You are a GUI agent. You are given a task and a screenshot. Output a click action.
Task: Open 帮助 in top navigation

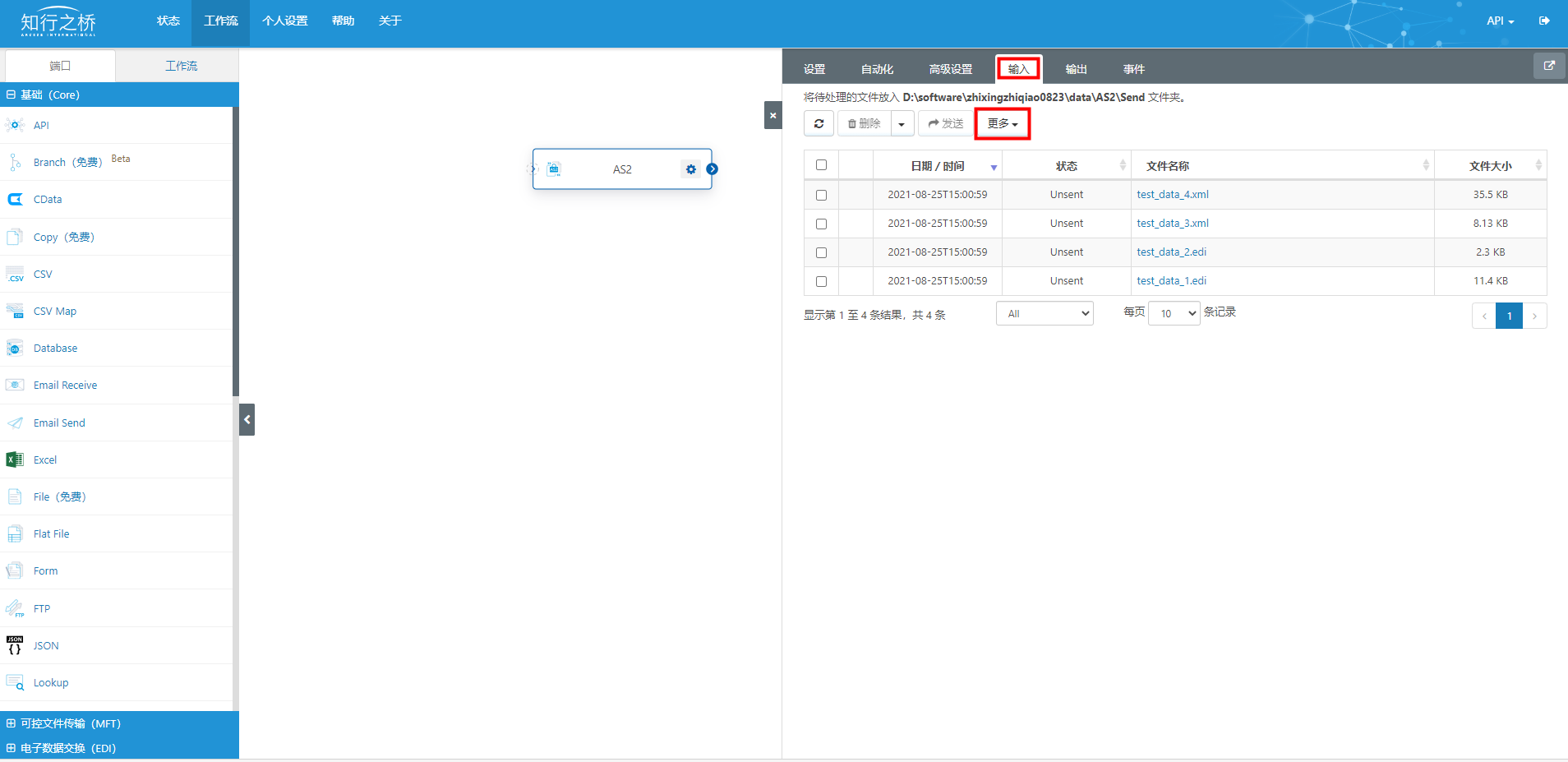click(343, 21)
